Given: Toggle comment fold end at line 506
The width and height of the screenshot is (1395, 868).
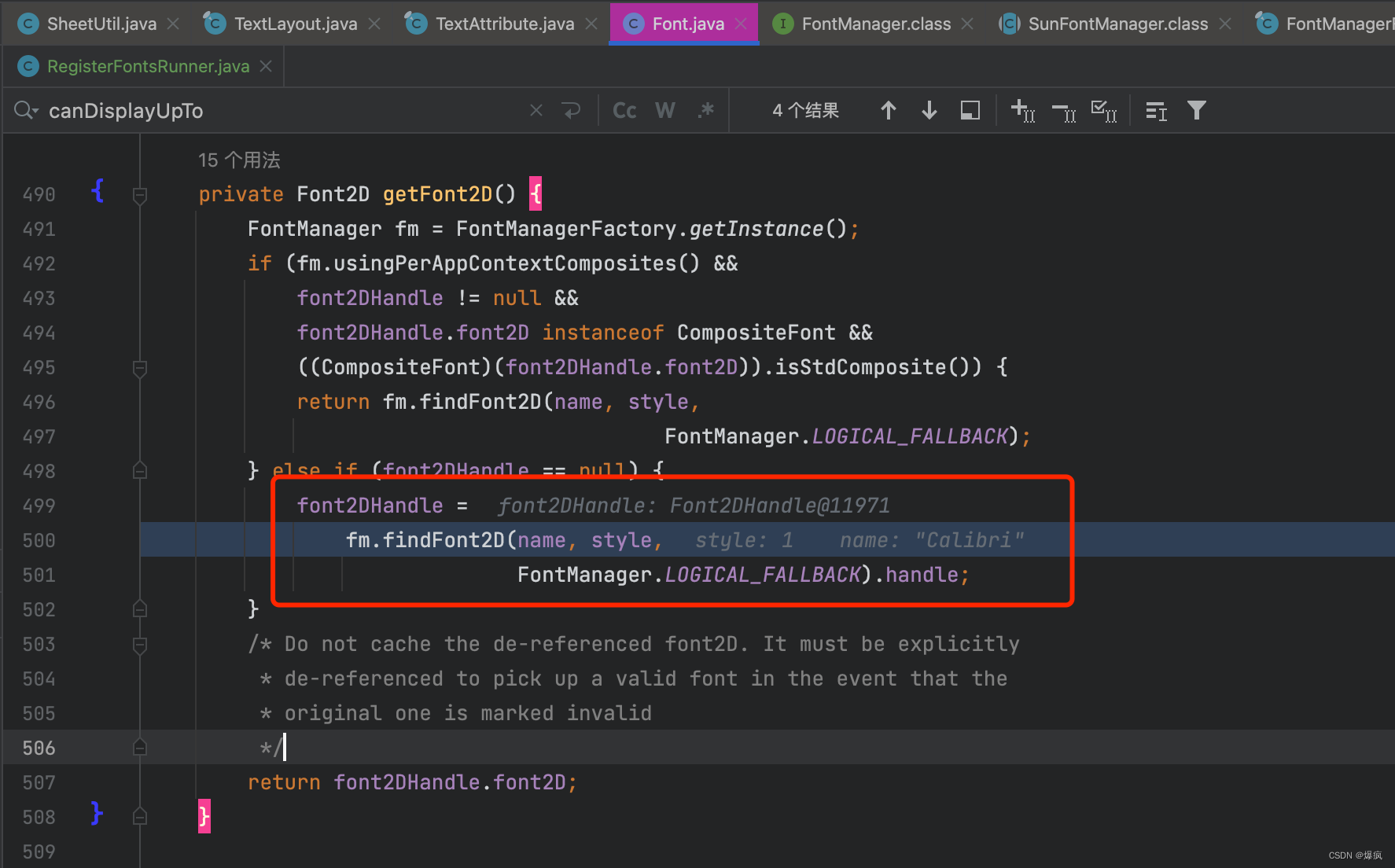Looking at the screenshot, I should click(x=140, y=748).
